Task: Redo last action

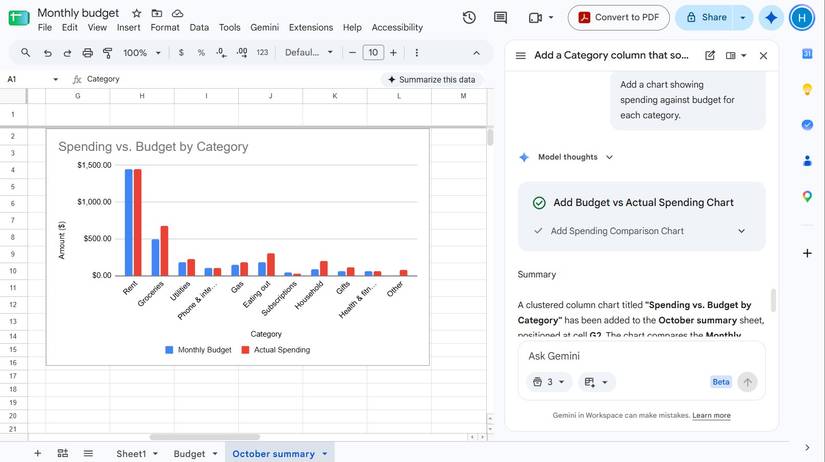Action: pos(67,53)
